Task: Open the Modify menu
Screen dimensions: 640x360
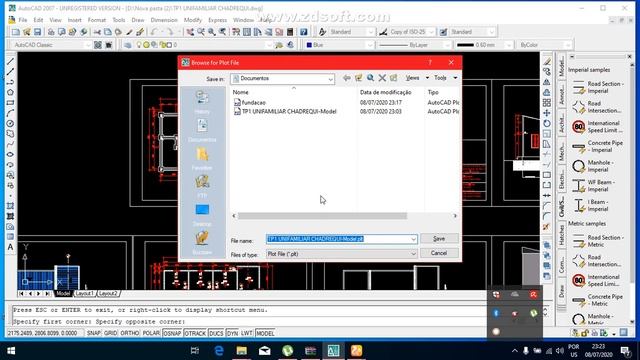Action: coord(193,20)
